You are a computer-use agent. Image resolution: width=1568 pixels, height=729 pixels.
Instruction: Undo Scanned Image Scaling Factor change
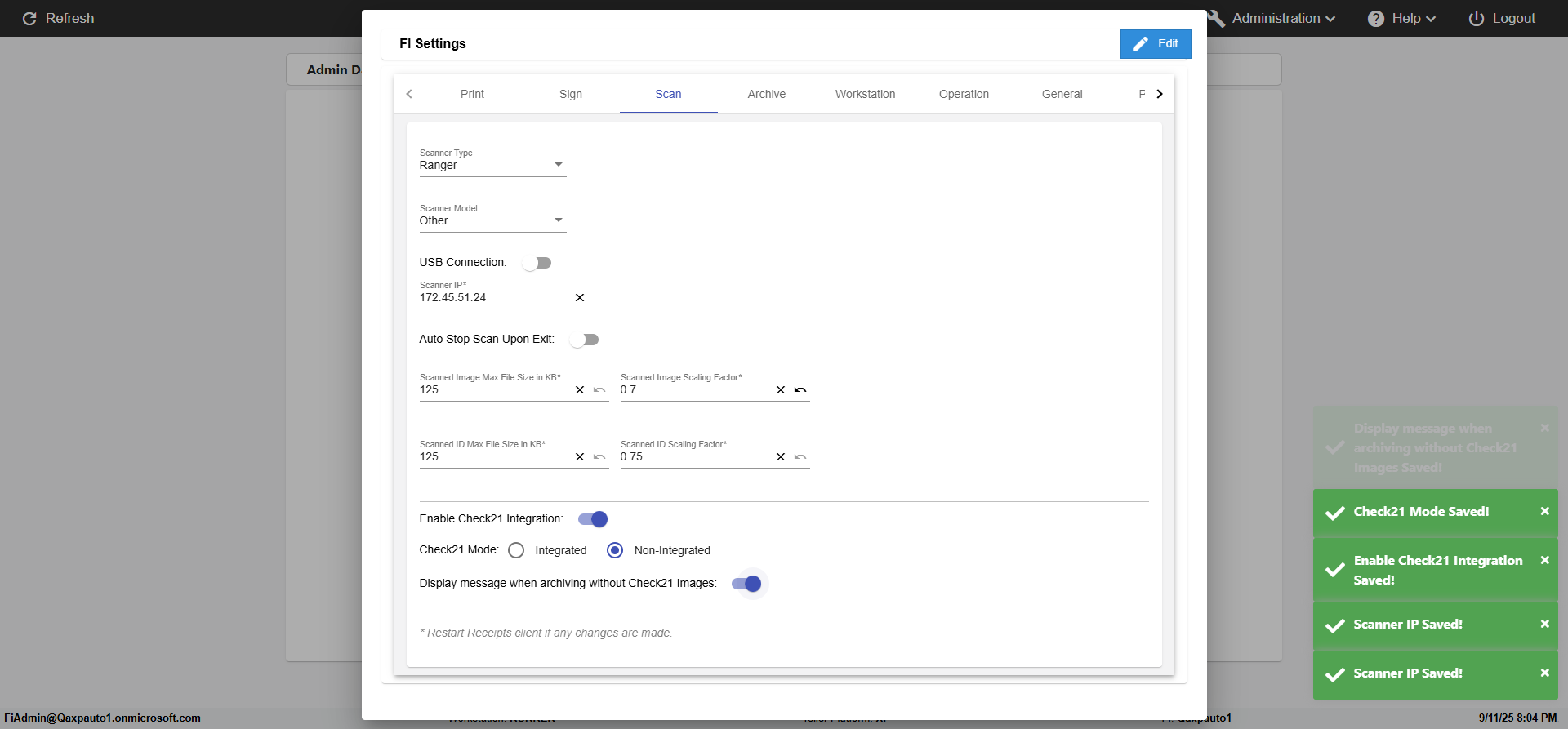point(800,390)
